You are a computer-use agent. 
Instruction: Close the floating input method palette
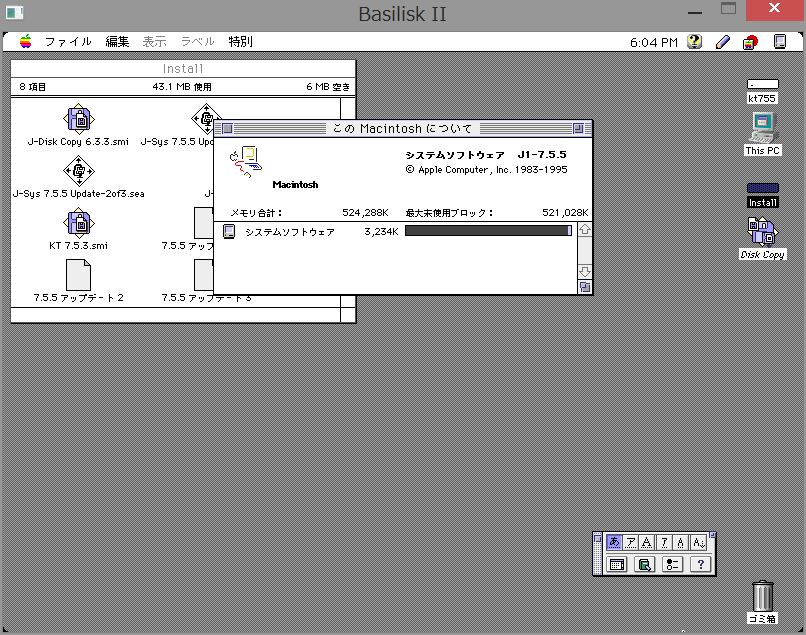tap(597, 538)
